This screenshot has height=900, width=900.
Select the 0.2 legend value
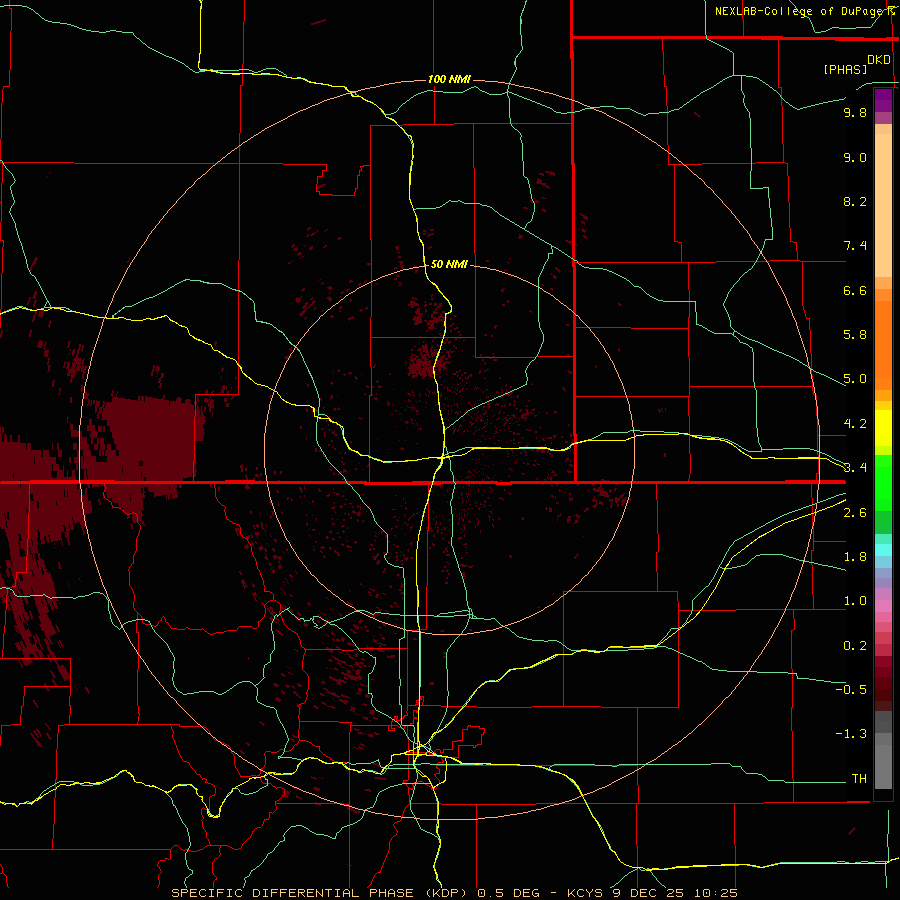click(x=855, y=646)
